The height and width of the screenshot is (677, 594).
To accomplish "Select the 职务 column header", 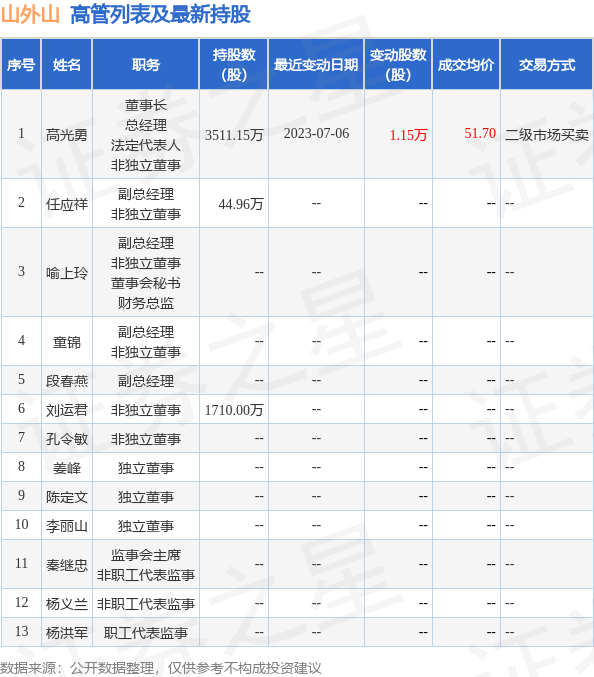I will click(145, 65).
